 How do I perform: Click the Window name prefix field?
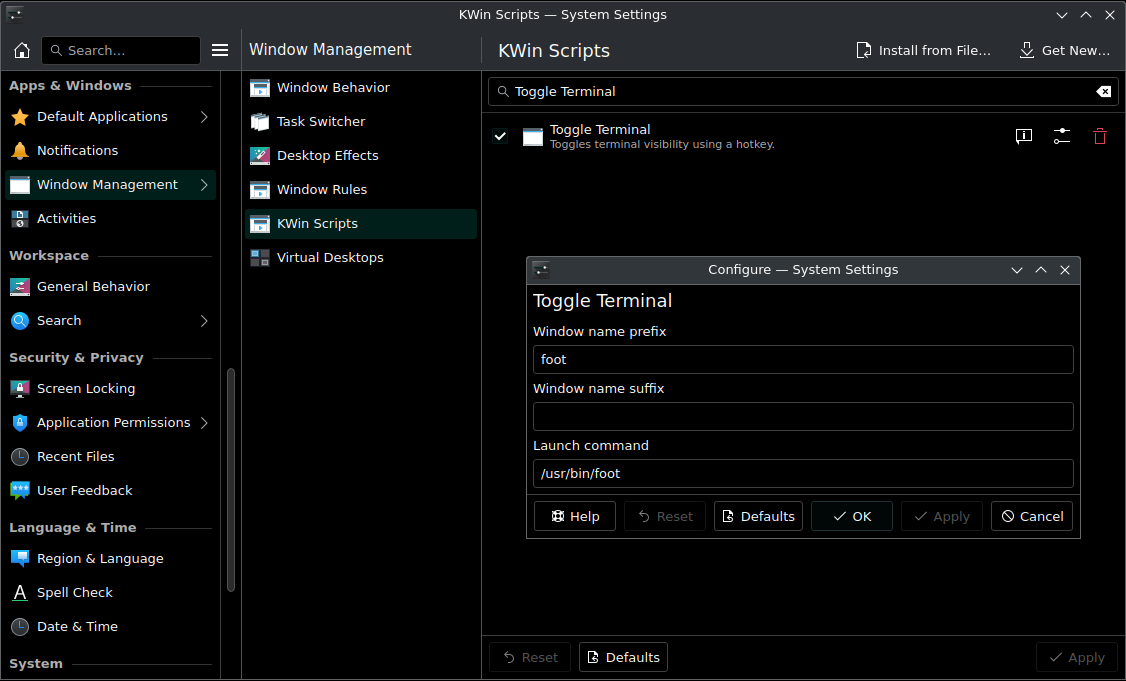(803, 359)
